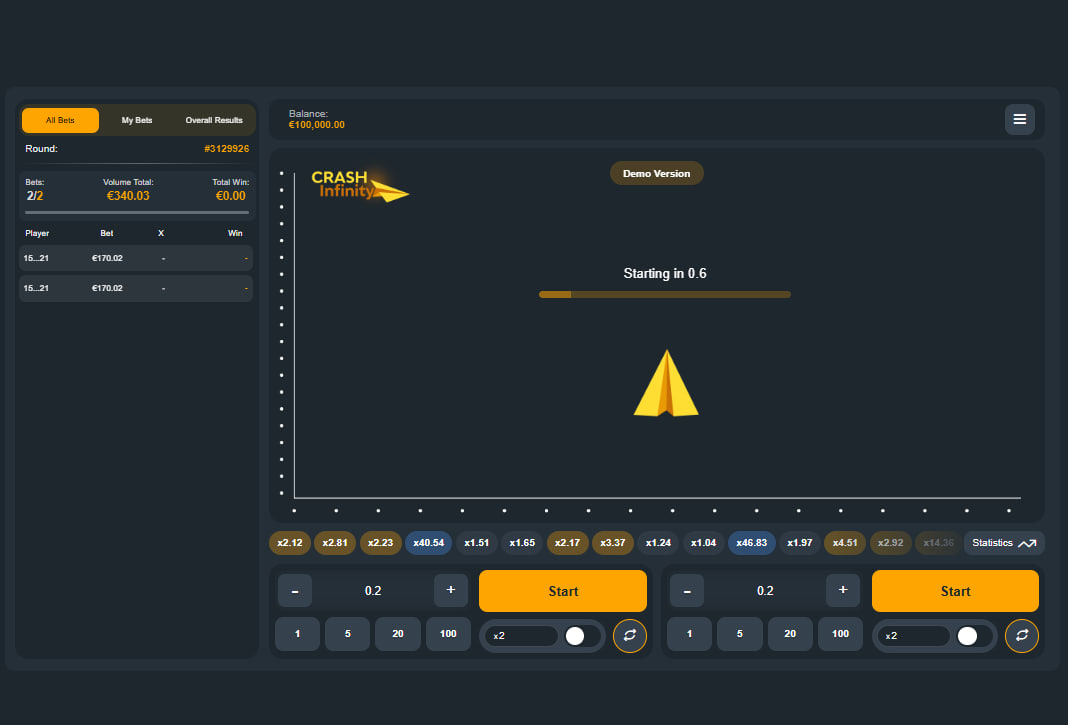Select left panel 5 quick bet
Screen dimensions: 1068x725
point(347,634)
